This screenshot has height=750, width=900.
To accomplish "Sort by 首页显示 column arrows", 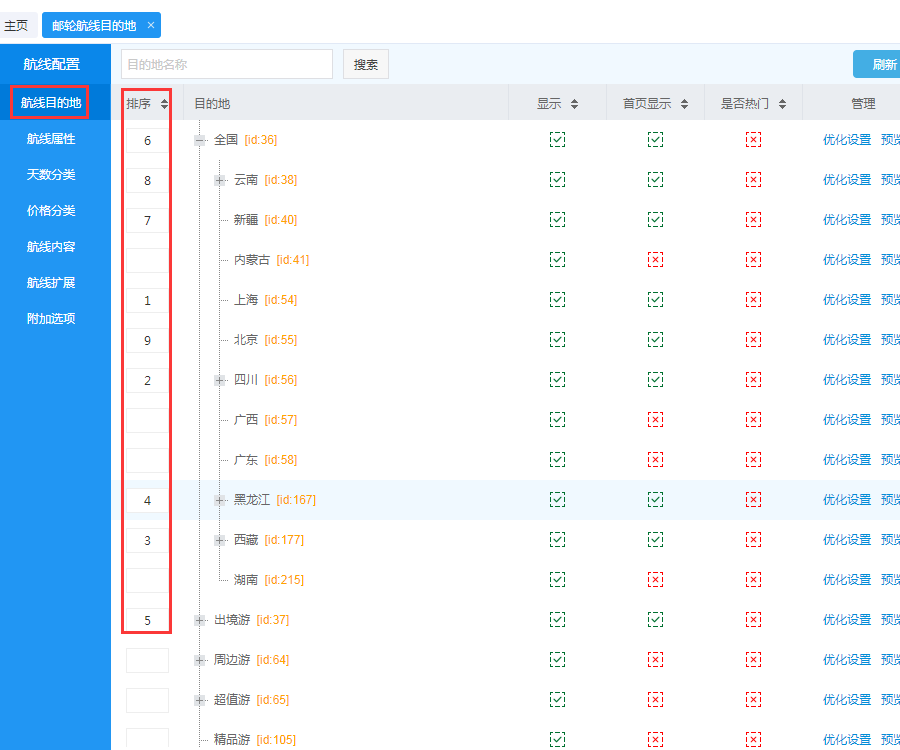I will click(684, 104).
